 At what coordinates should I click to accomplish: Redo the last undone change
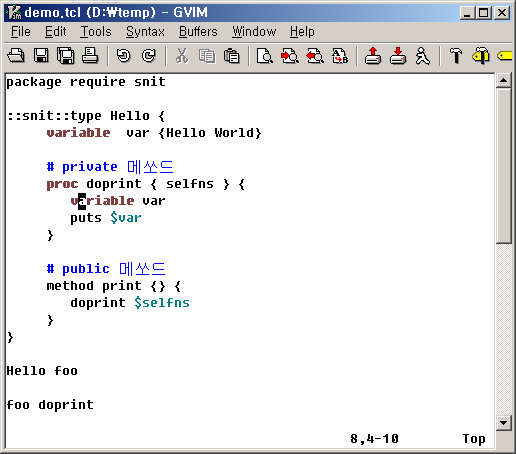(148, 55)
